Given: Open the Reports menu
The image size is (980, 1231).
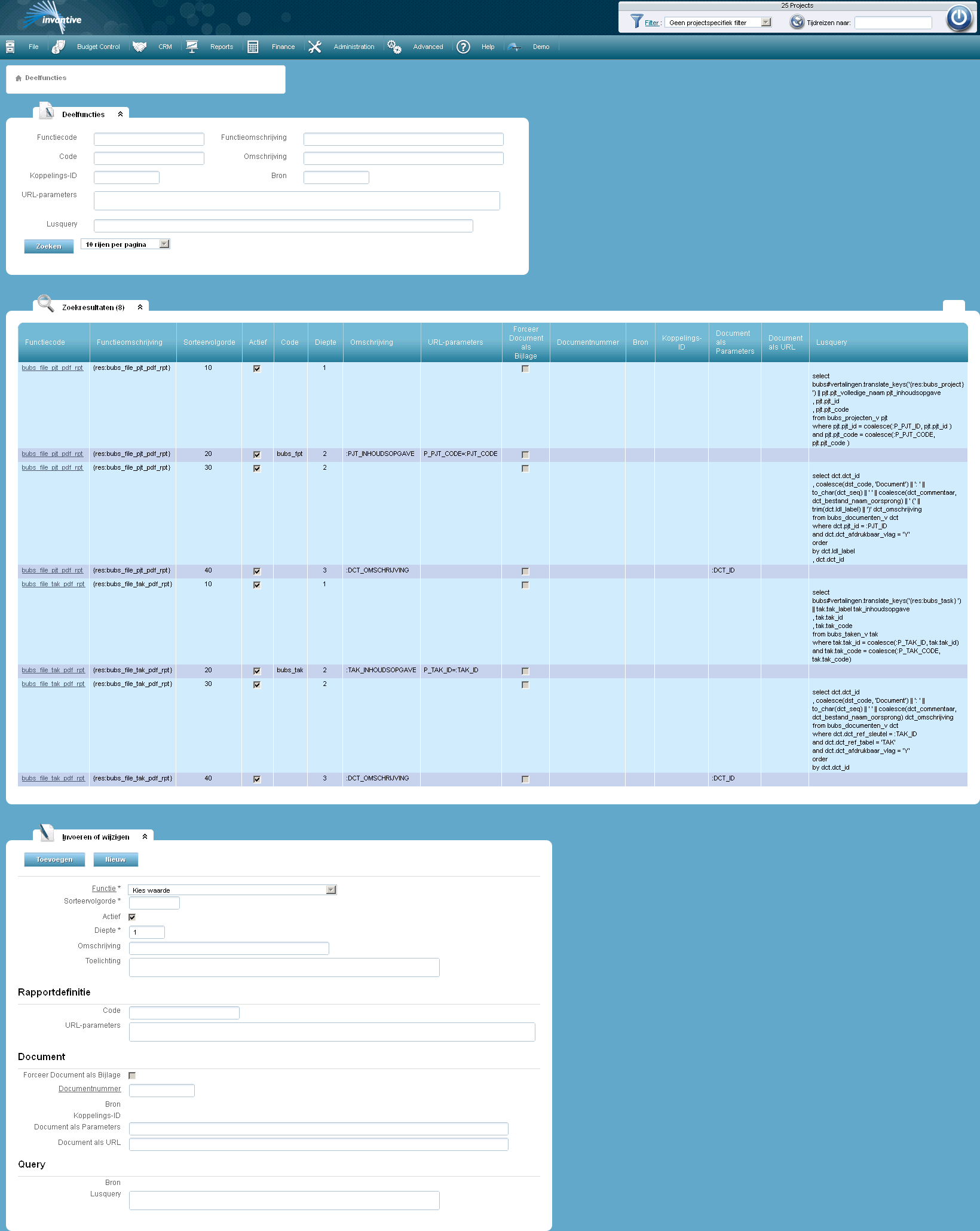Looking at the screenshot, I should pos(222,47).
